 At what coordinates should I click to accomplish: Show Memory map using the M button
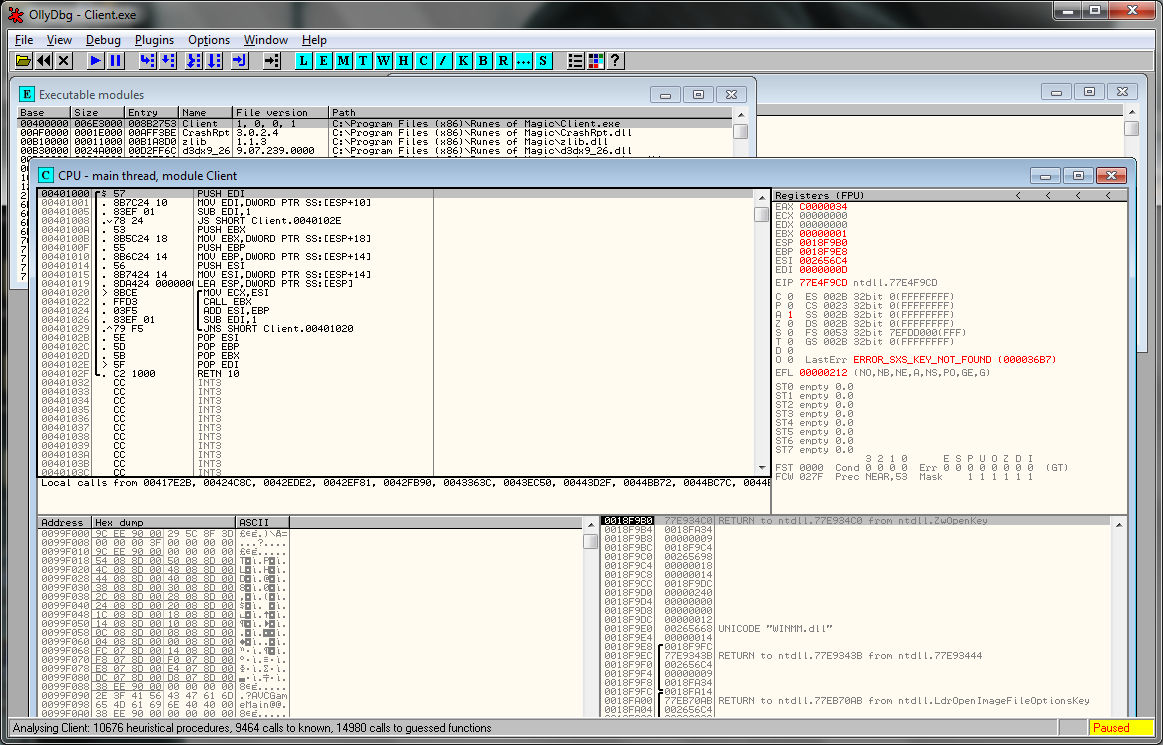343,61
